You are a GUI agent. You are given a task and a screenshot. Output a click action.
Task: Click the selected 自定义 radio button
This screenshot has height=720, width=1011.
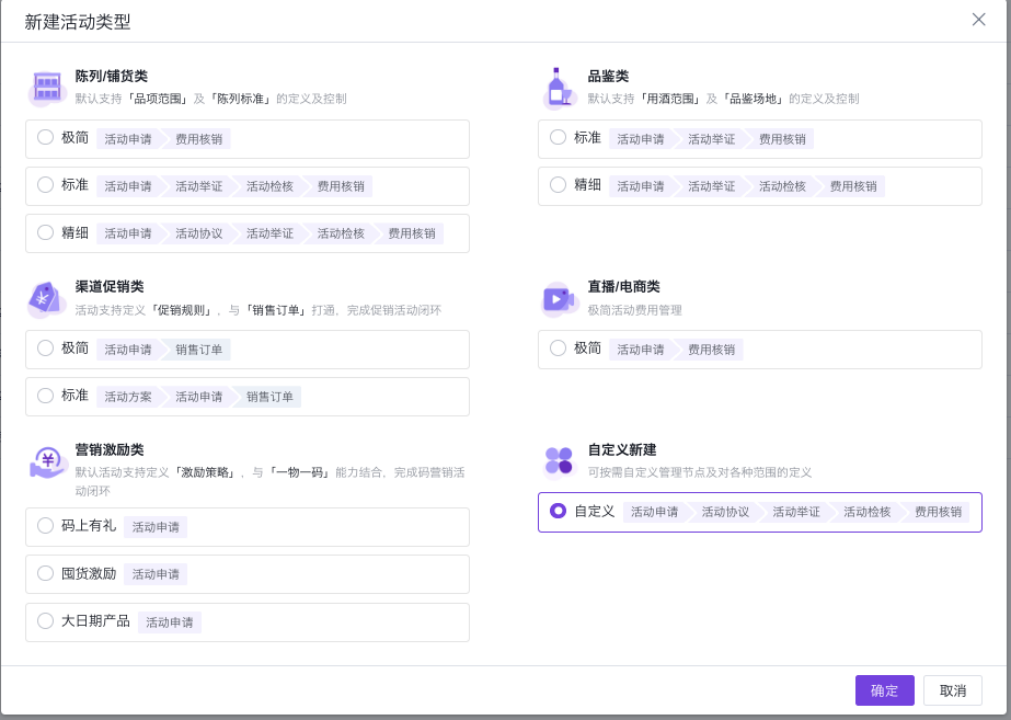558,511
